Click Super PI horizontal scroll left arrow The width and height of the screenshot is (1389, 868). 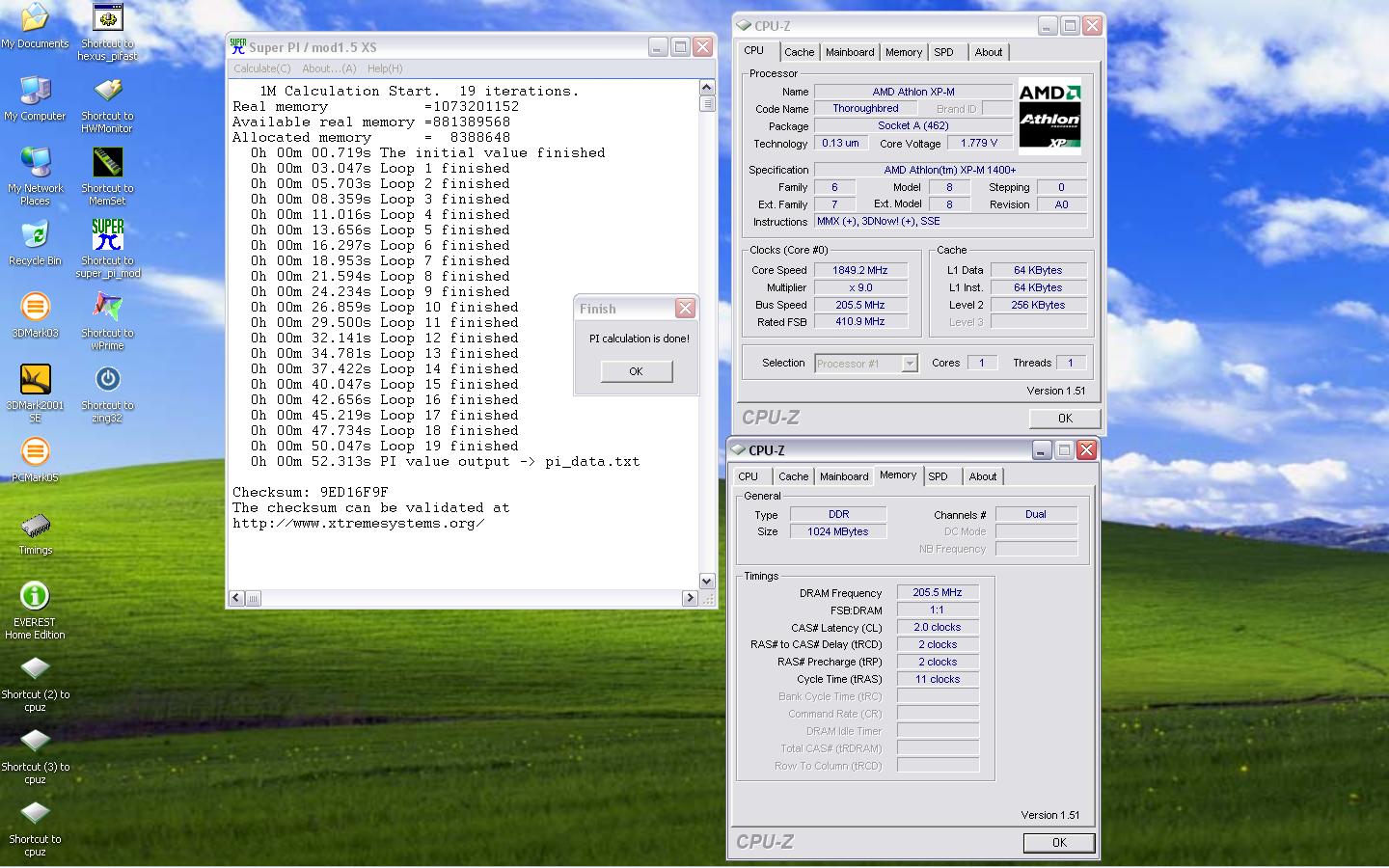(236, 598)
